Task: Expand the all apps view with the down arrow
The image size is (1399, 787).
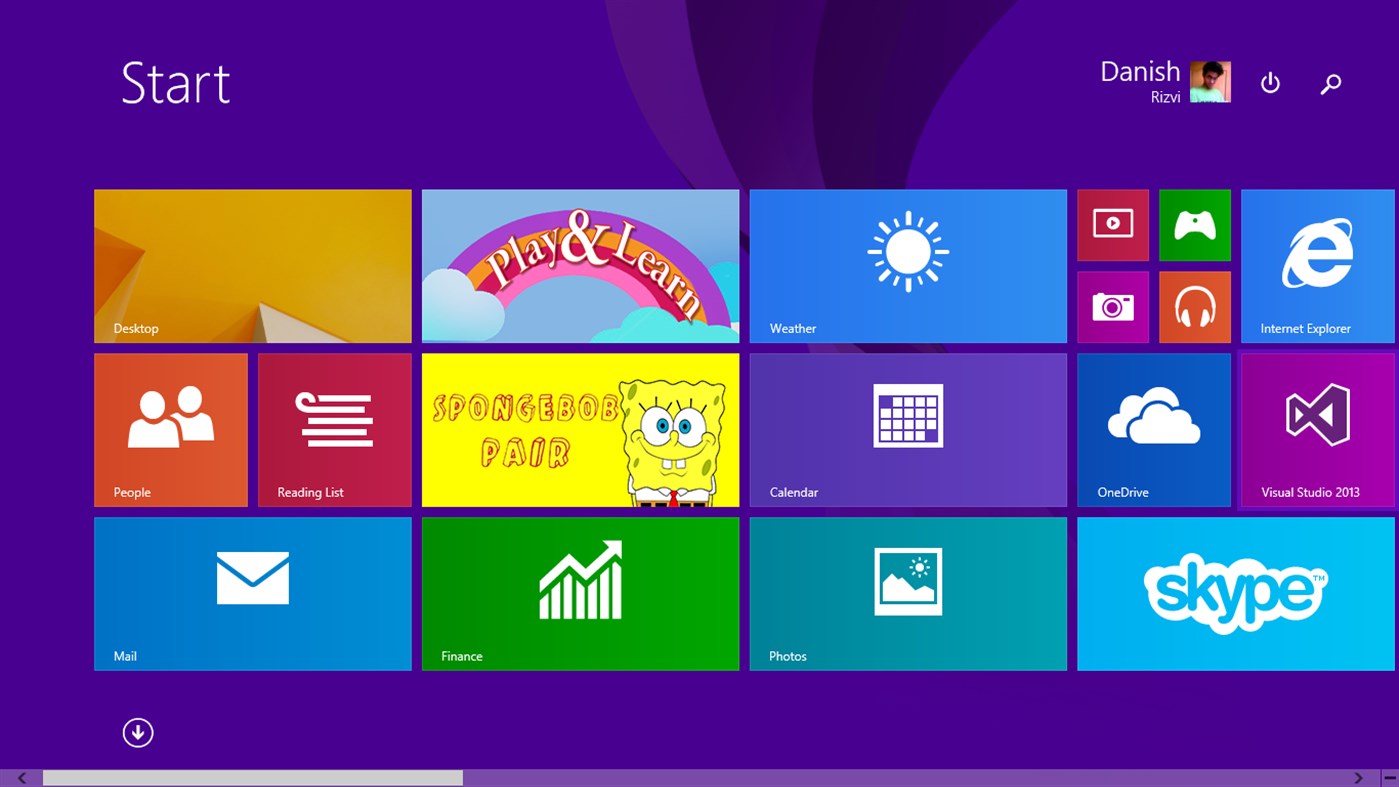Action: (x=138, y=732)
